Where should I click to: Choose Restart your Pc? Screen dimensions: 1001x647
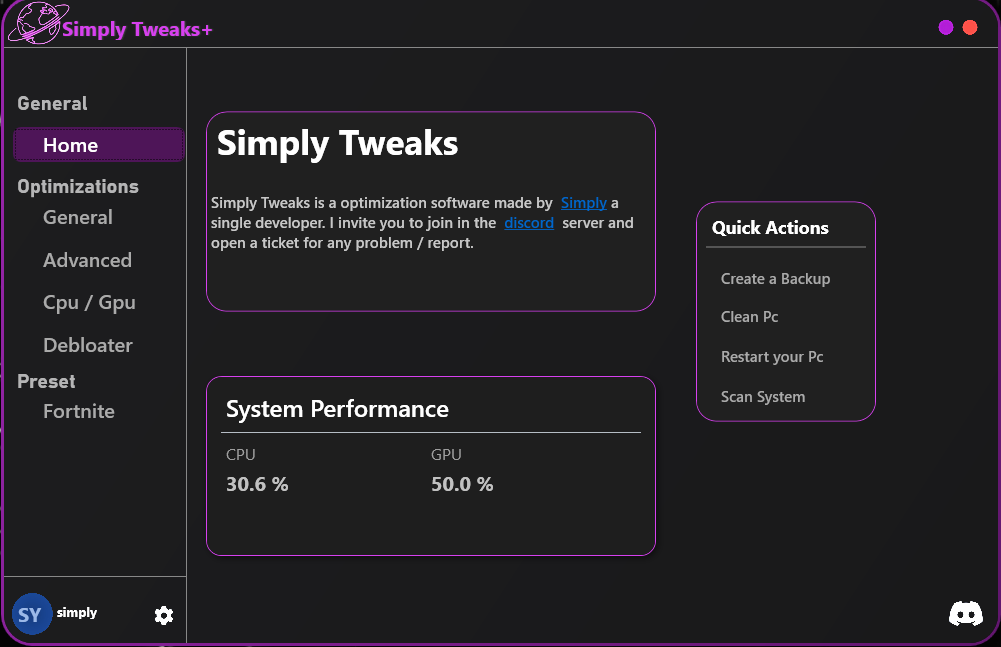pos(772,357)
